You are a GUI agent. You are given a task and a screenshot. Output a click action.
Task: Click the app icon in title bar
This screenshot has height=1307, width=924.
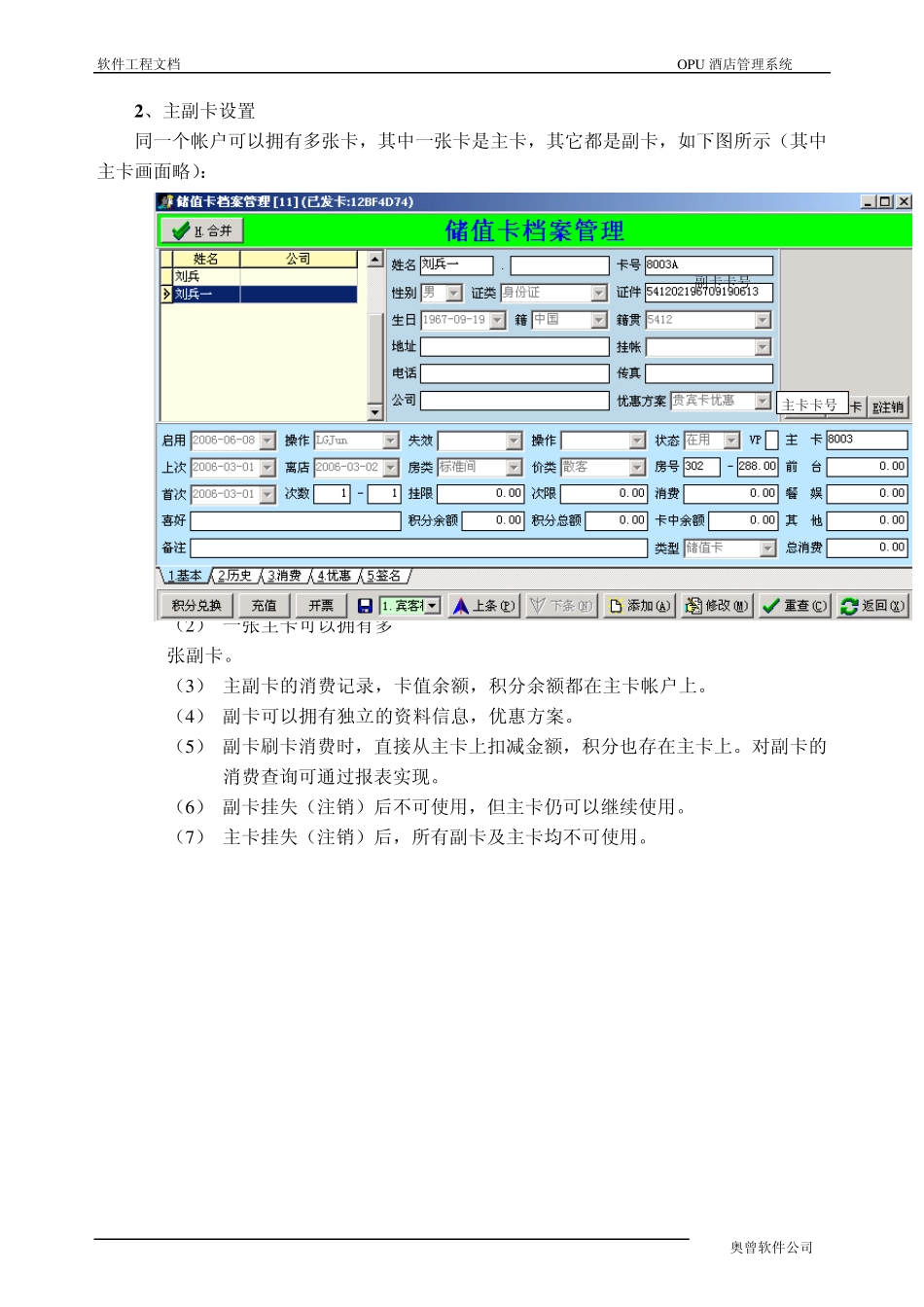tap(166, 201)
